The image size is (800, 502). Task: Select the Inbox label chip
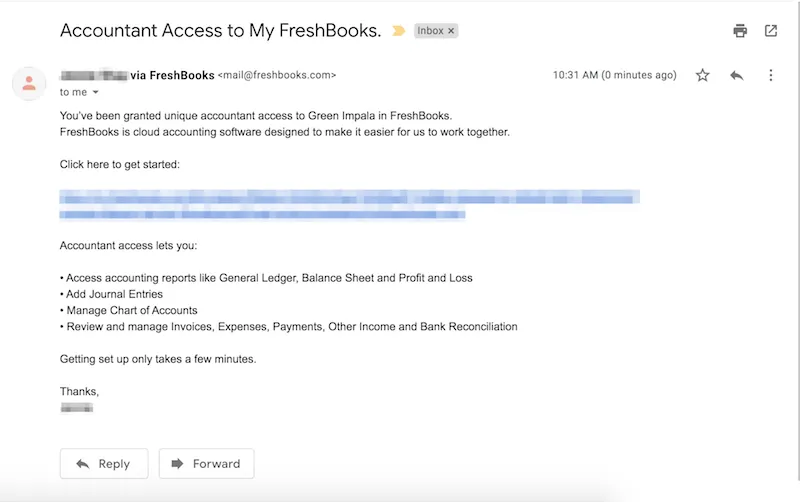click(430, 31)
